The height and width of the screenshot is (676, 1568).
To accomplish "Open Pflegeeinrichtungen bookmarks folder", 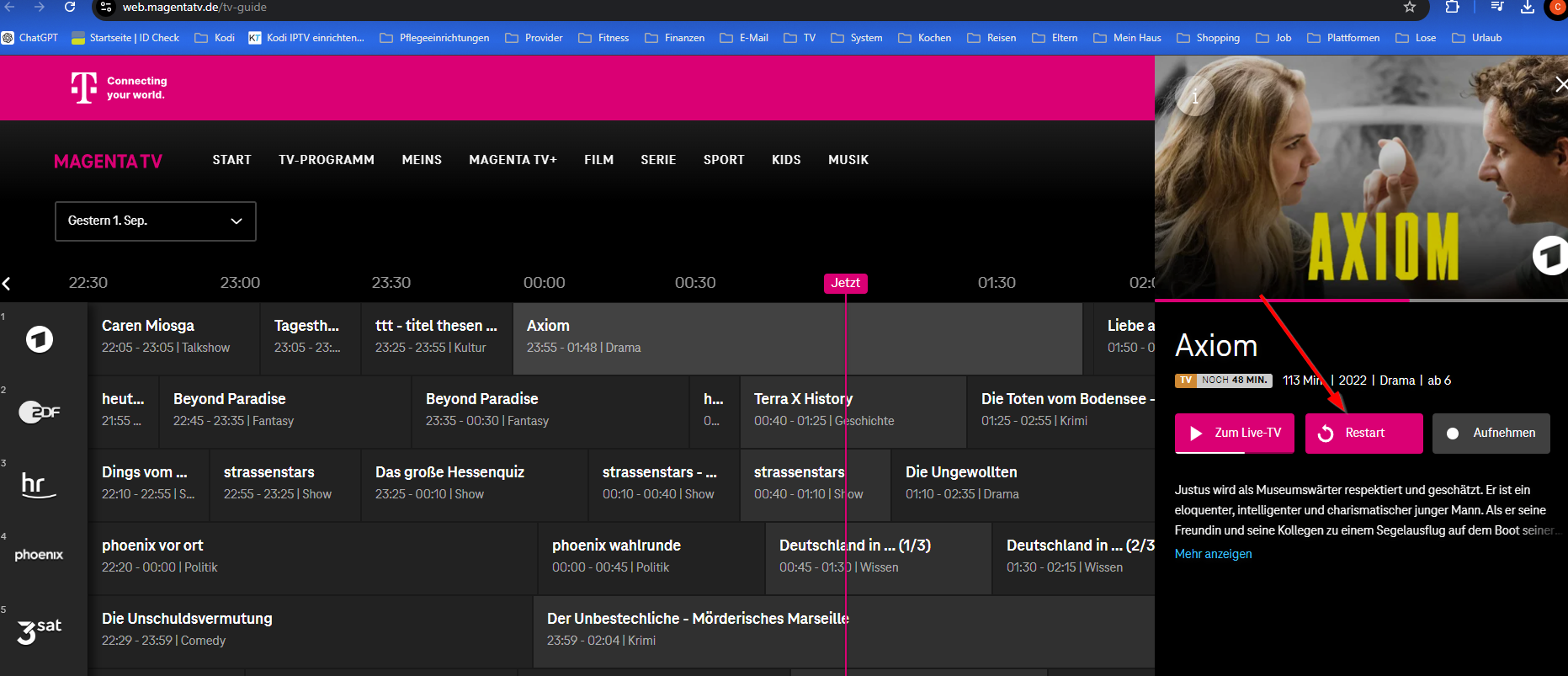I will pyautogui.click(x=434, y=38).
